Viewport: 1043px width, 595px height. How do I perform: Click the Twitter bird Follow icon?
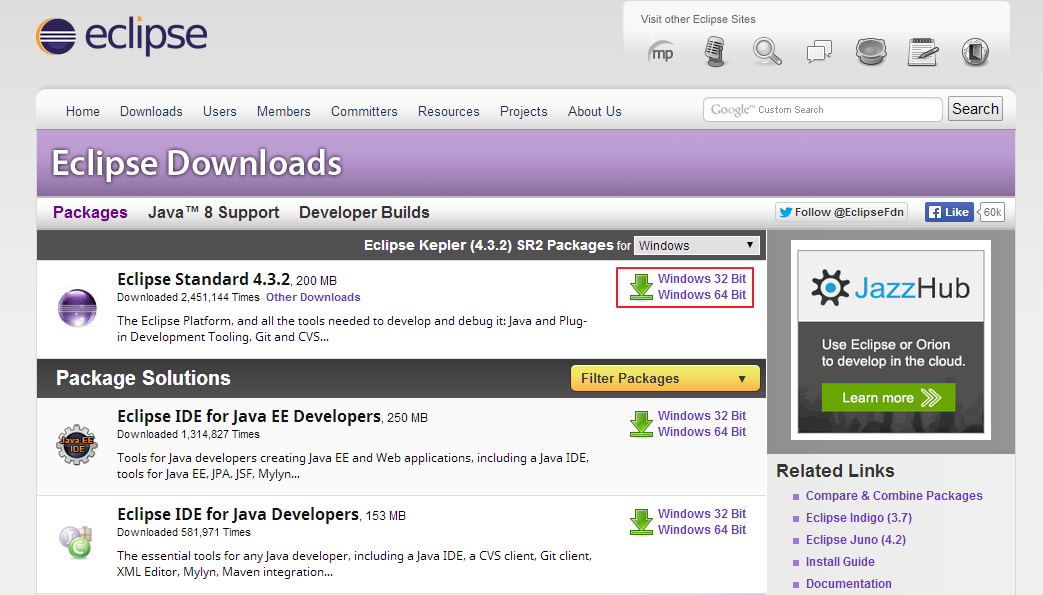(x=786, y=212)
